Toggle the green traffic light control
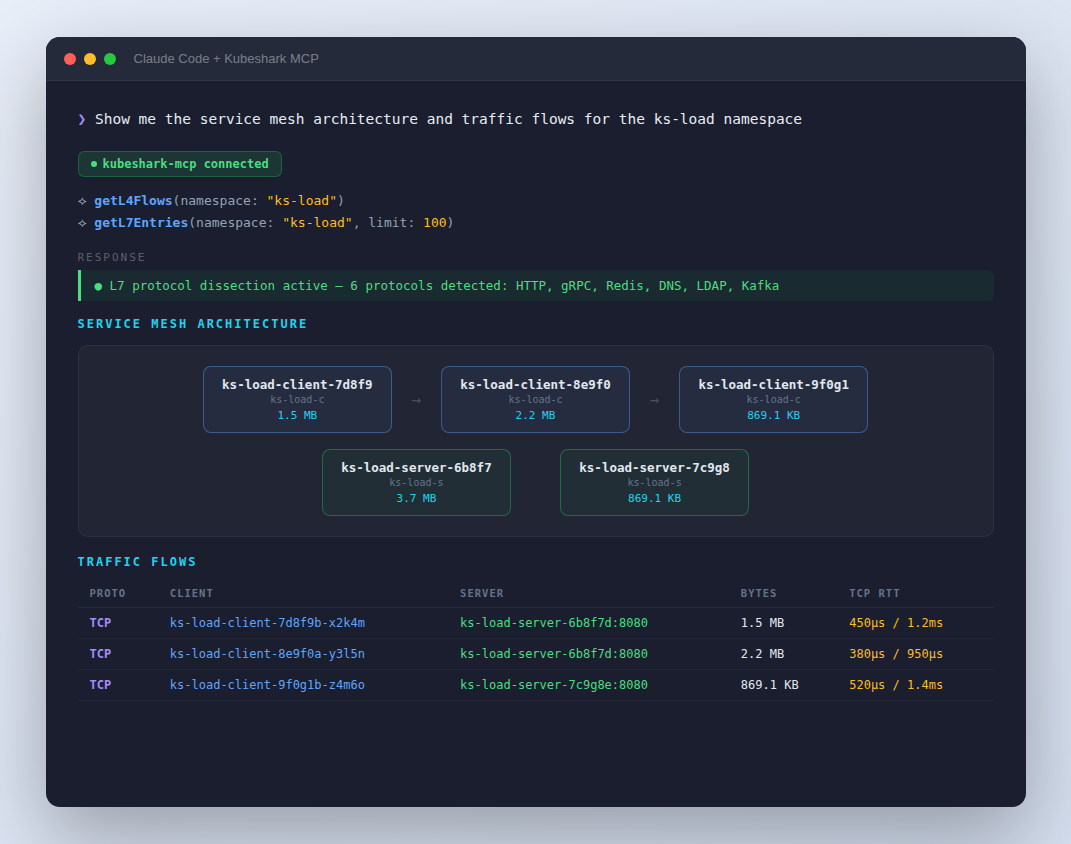 (x=110, y=59)
